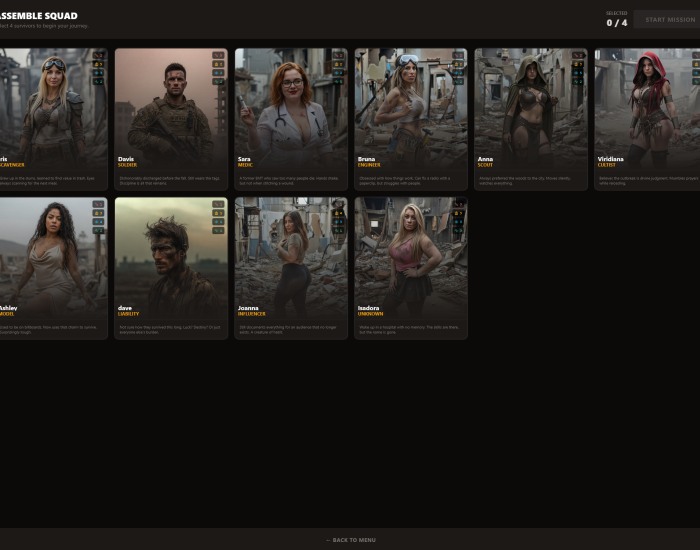Click dave's green stat badge
Viewport: 700px width, 550px height.
[x=218, y=230]
